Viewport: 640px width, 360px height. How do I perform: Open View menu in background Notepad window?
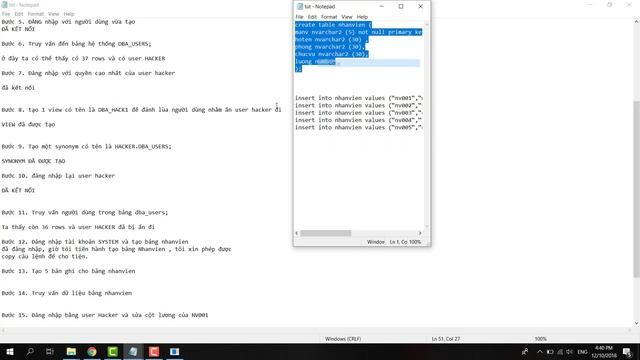point(53,14)
